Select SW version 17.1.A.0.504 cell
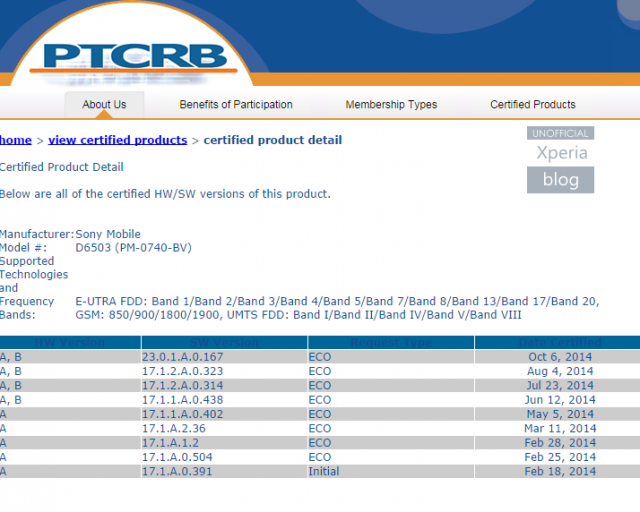This screenshot has width=640, height=512. 224,457
